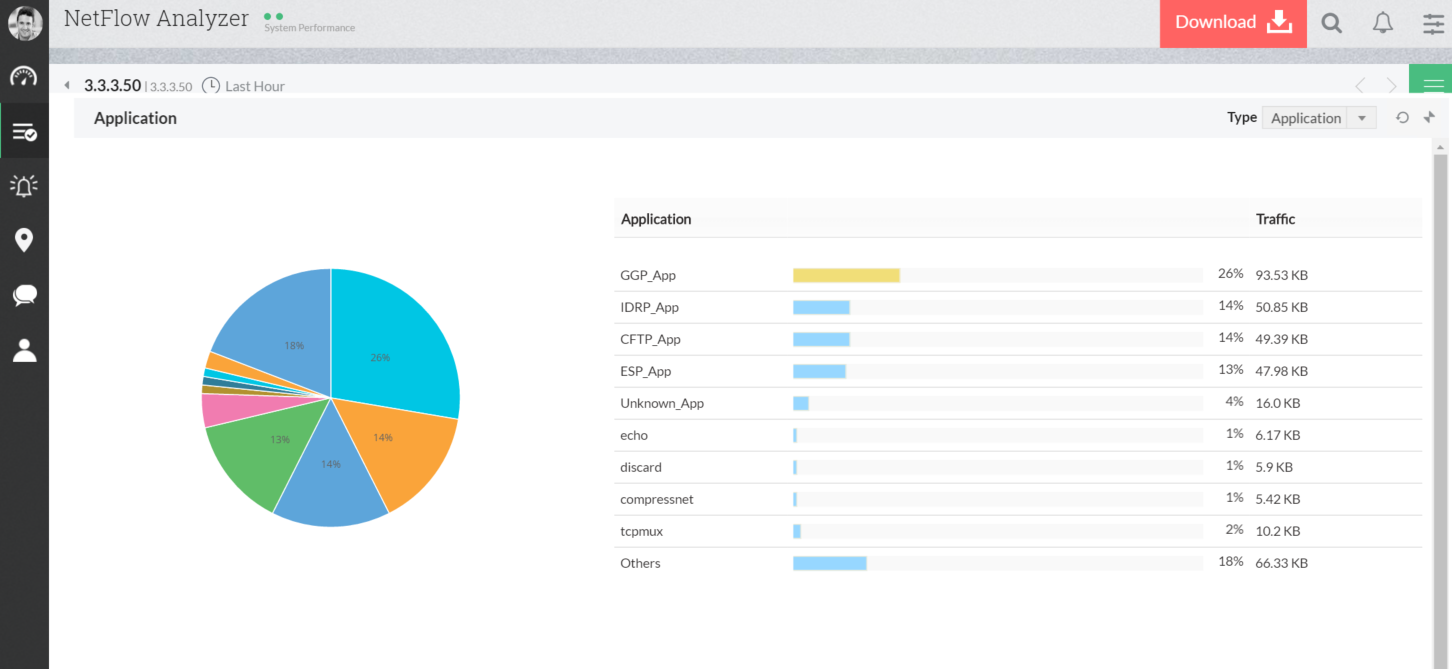Click the Others row
The image size is (1452, 669).
pos(1018,563)
